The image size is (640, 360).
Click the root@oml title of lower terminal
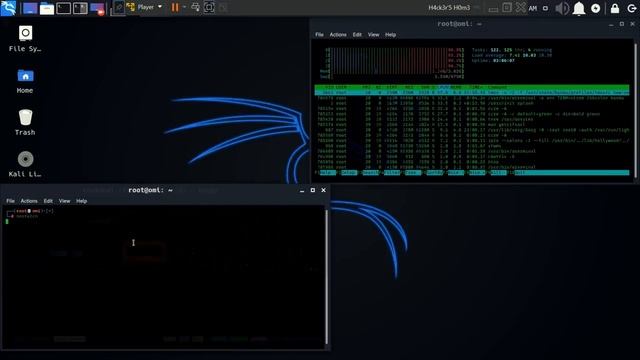[150, 190]
